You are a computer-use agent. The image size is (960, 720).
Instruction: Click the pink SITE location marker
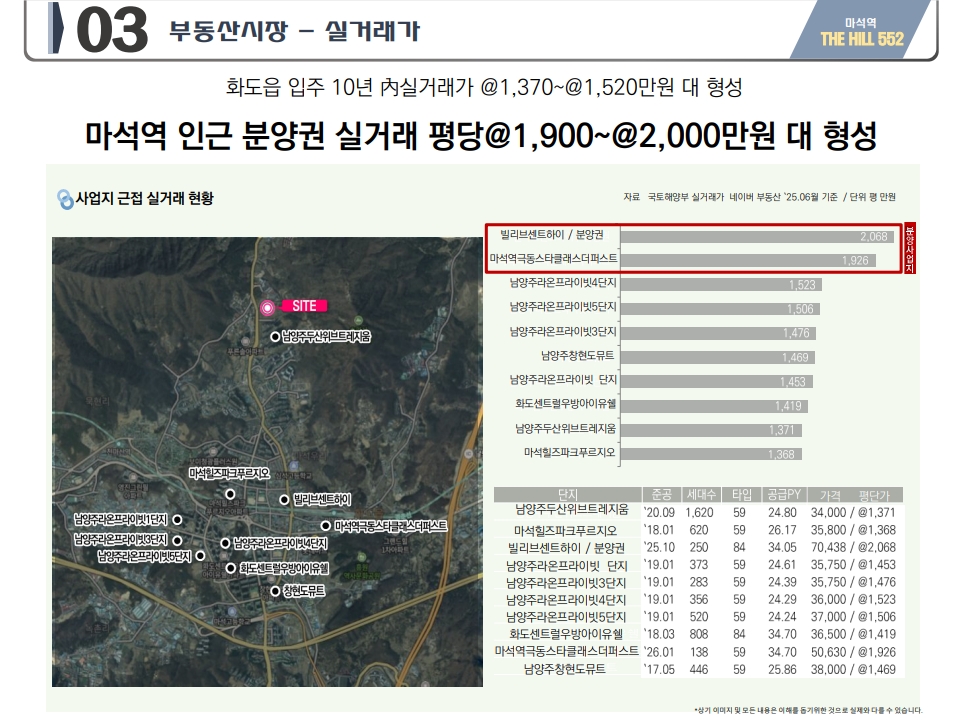[267, 308]
